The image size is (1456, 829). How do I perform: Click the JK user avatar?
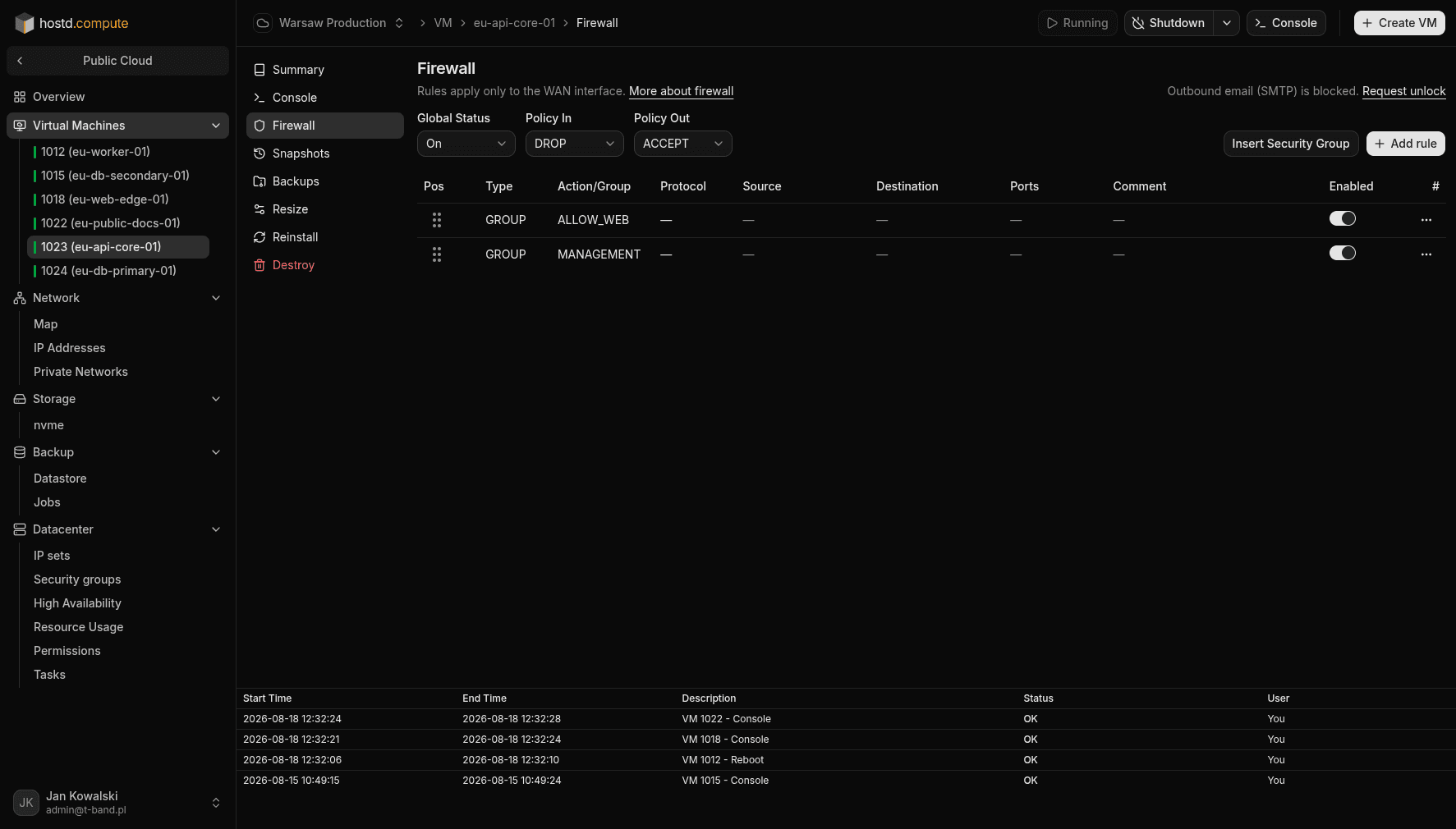pos(26,803)
